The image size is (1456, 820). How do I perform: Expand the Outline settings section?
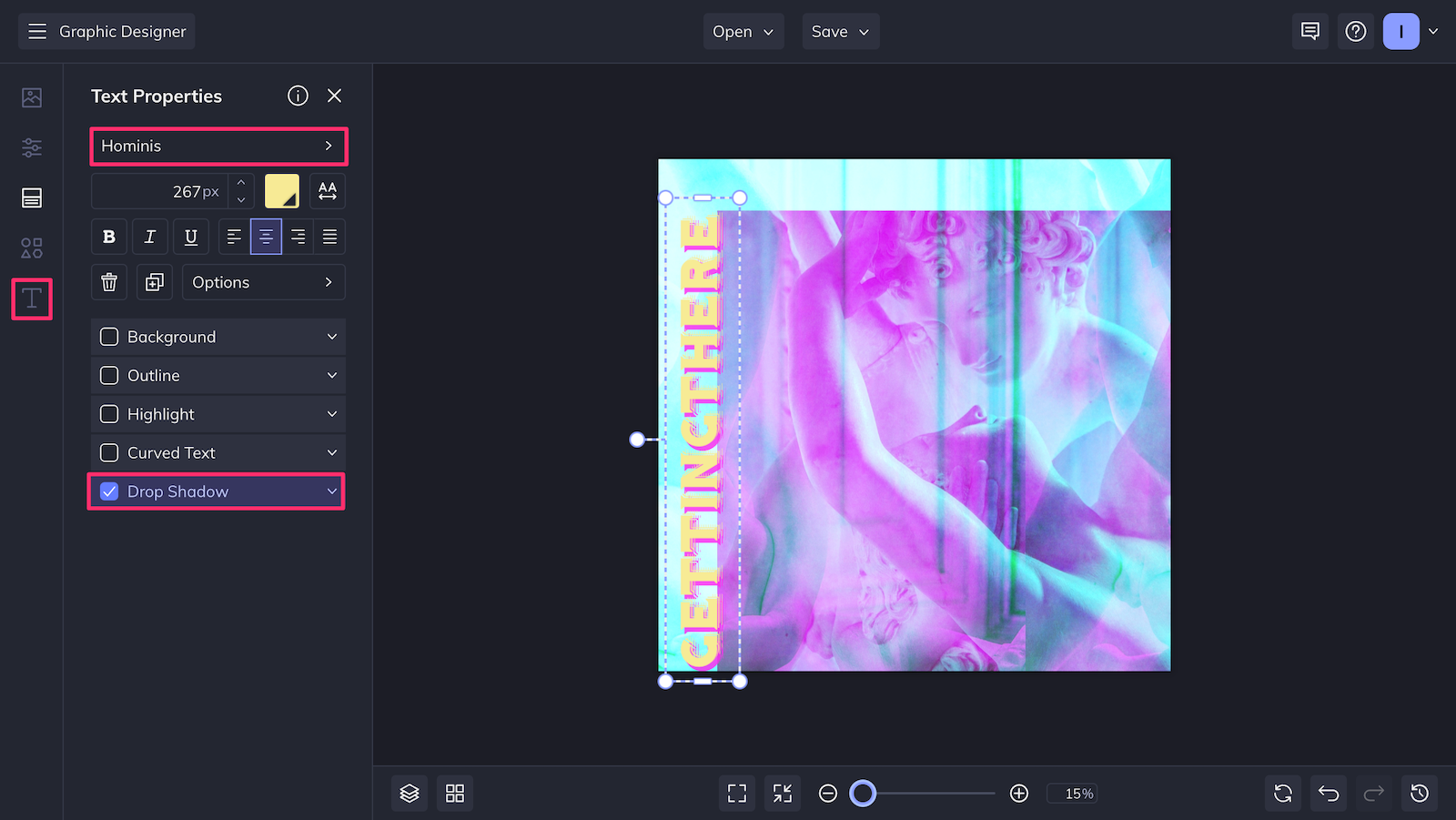333,375
